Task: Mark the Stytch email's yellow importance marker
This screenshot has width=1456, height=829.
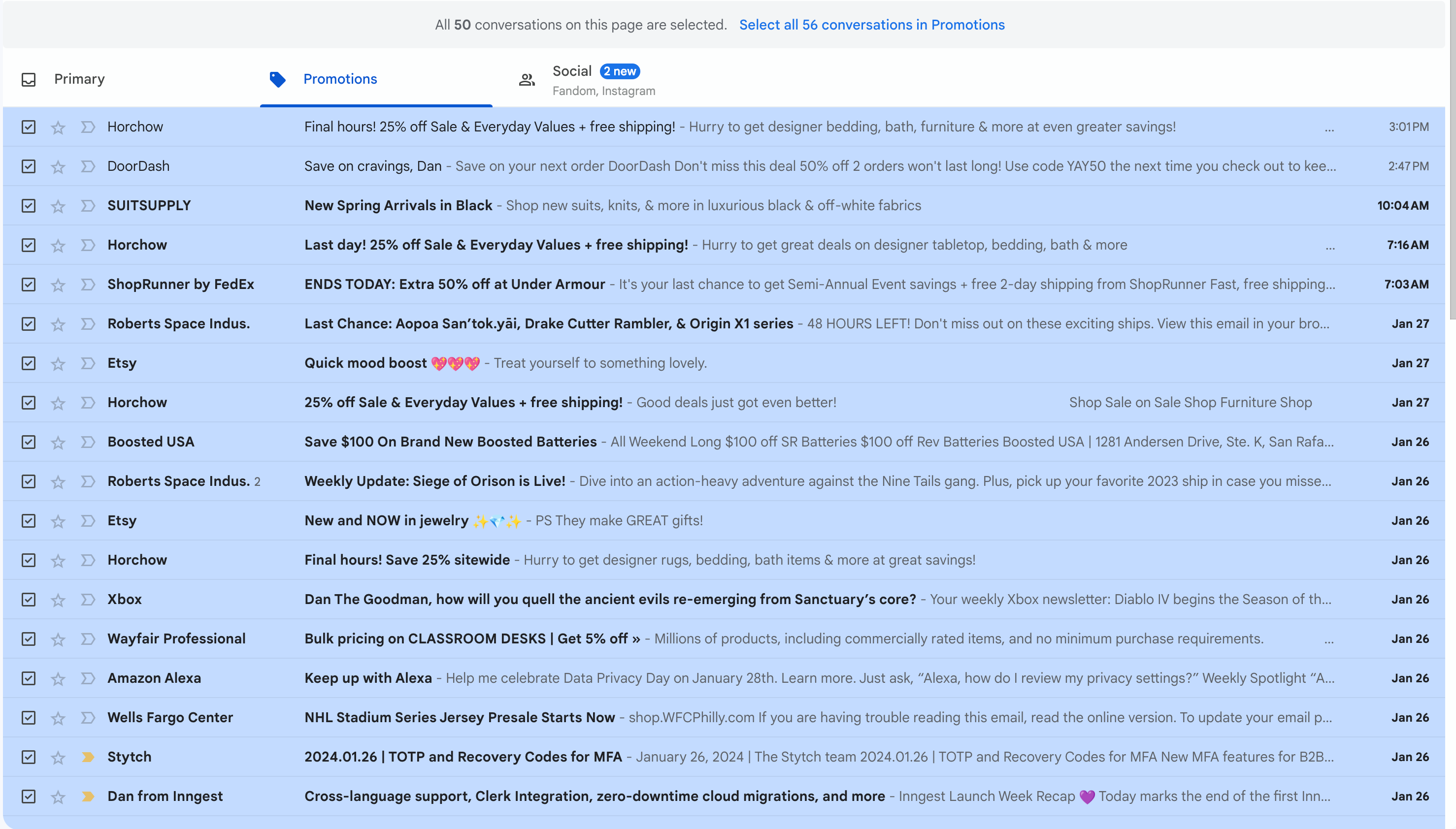Action: point(87,757)
